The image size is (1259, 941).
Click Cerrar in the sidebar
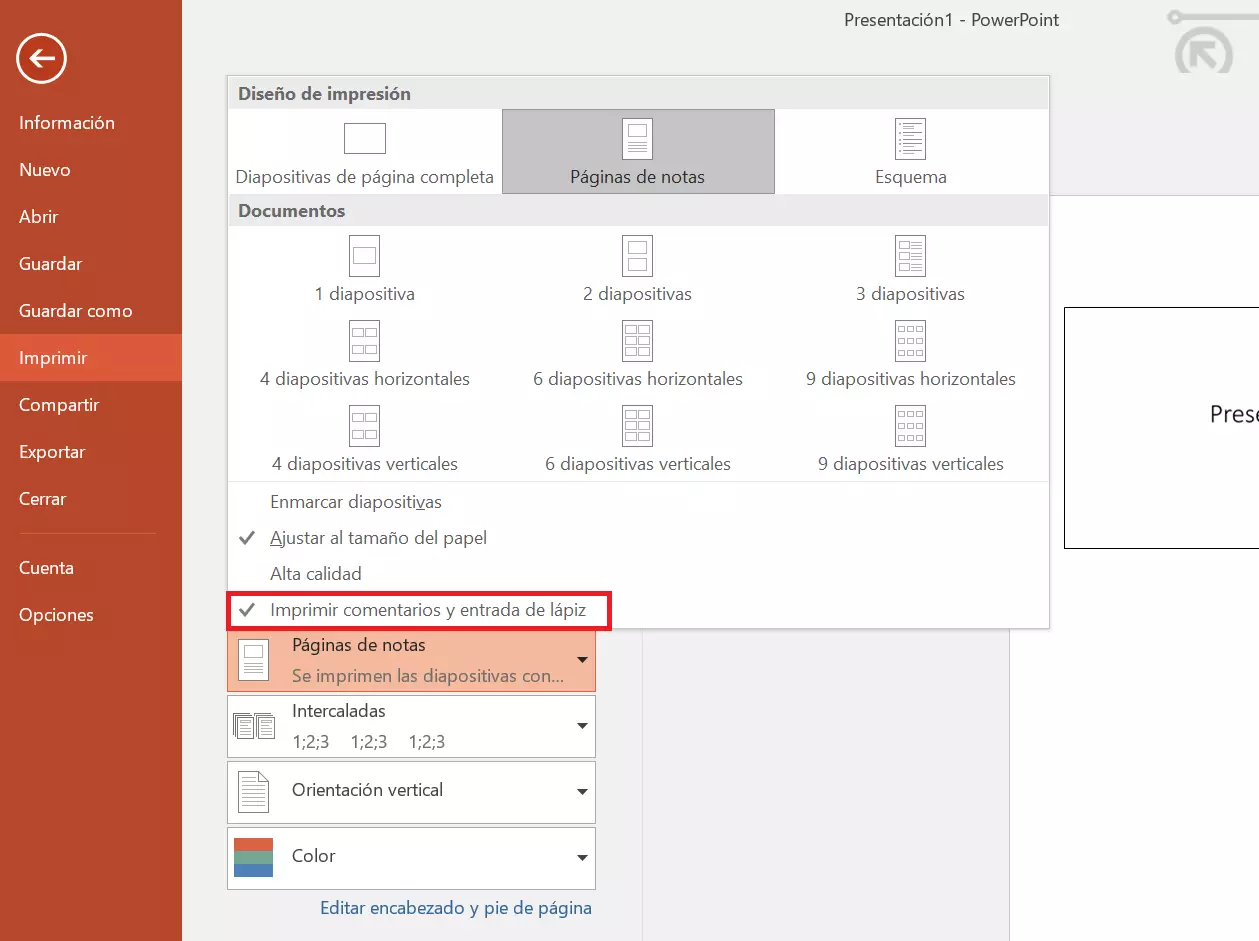(x=91, y=499)
